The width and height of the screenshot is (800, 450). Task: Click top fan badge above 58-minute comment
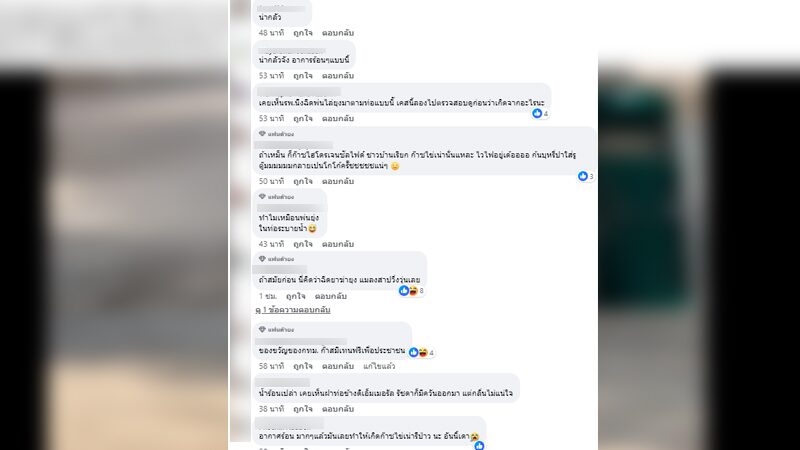coord(276,330)
